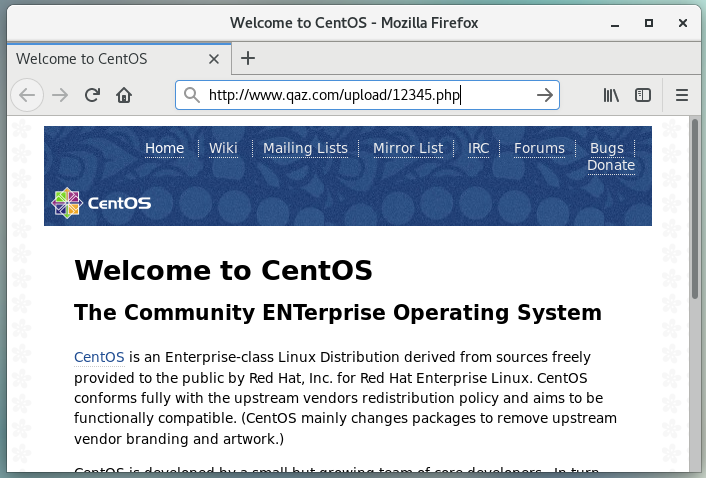Close the Welcome to CentOS tab
The image size is (706, 478).
coord(214,59)
